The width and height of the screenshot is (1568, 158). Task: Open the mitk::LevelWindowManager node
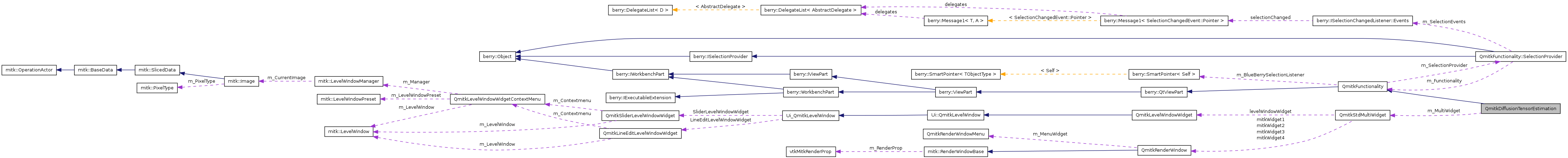tap(349, 81)
